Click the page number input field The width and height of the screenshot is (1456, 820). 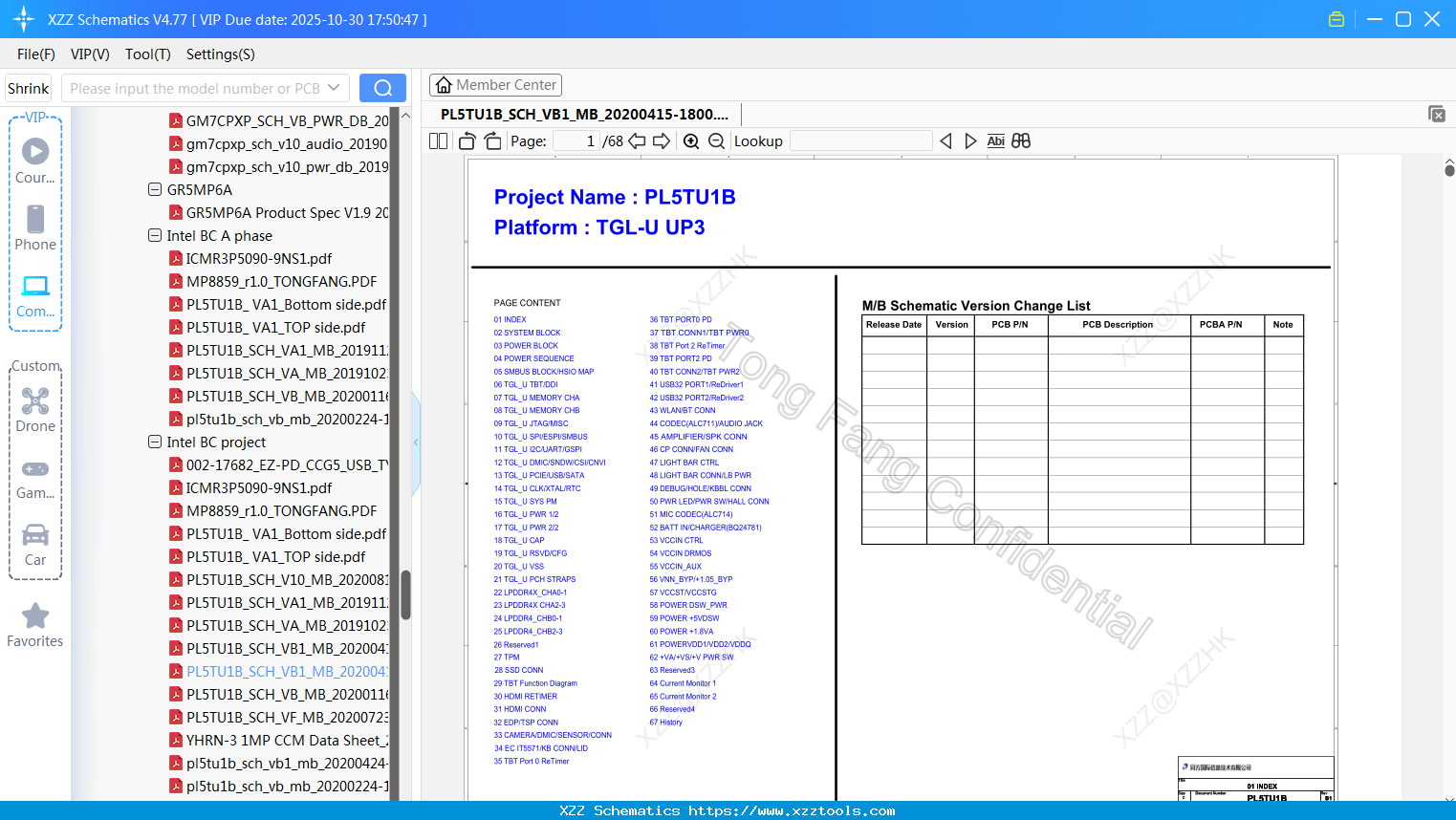pos(576,141)
